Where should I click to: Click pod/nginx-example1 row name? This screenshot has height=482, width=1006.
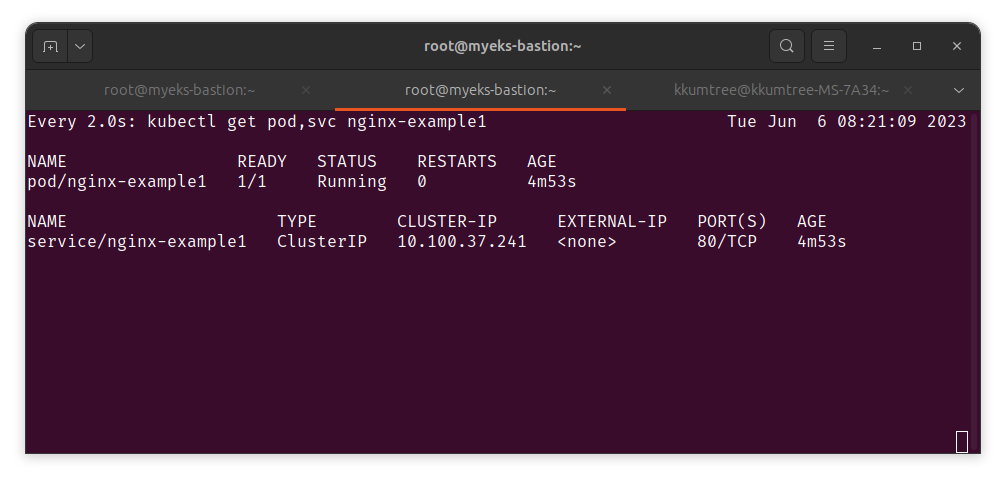point(117,182)
